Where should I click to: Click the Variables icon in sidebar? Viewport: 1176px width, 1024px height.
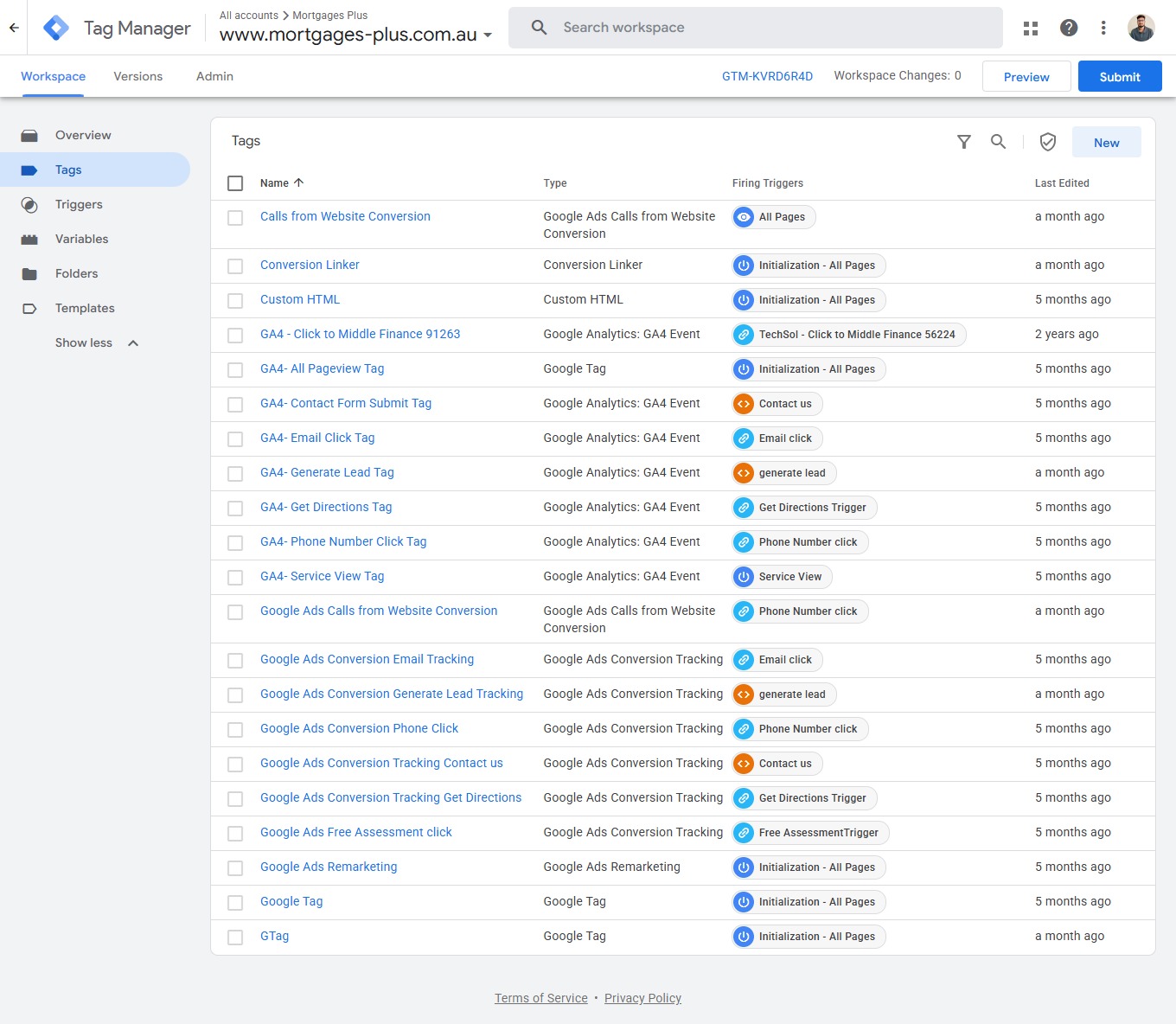(29, 240)
